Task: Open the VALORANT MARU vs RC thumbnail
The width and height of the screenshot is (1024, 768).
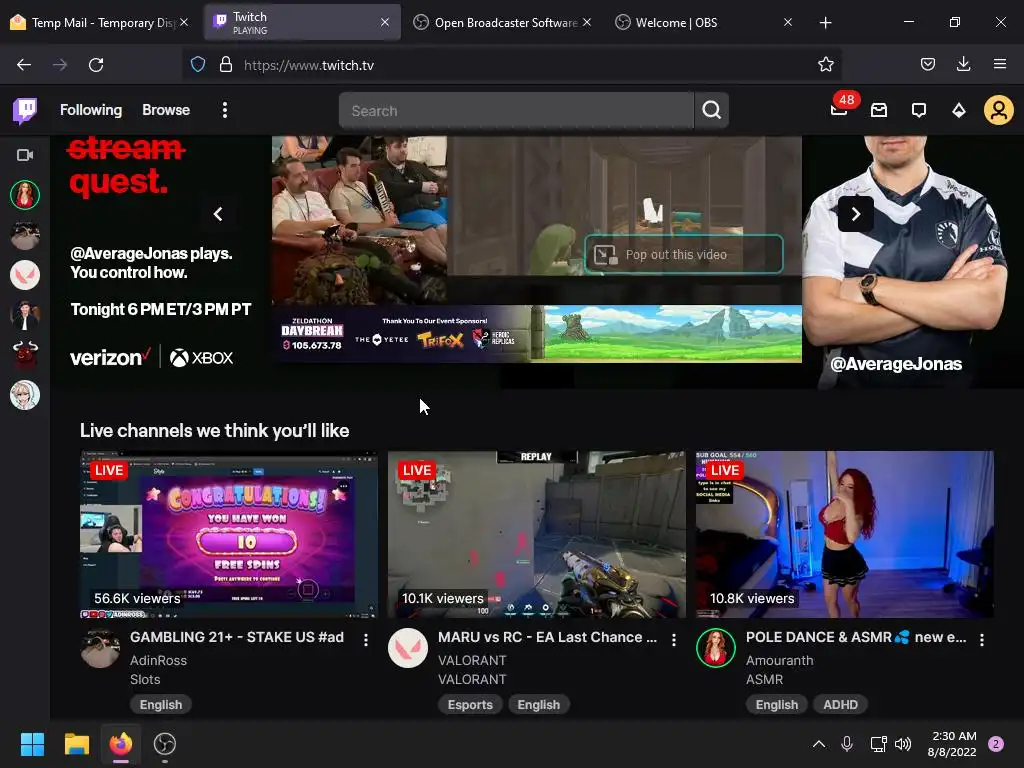Action: click(x=536, y=534)
